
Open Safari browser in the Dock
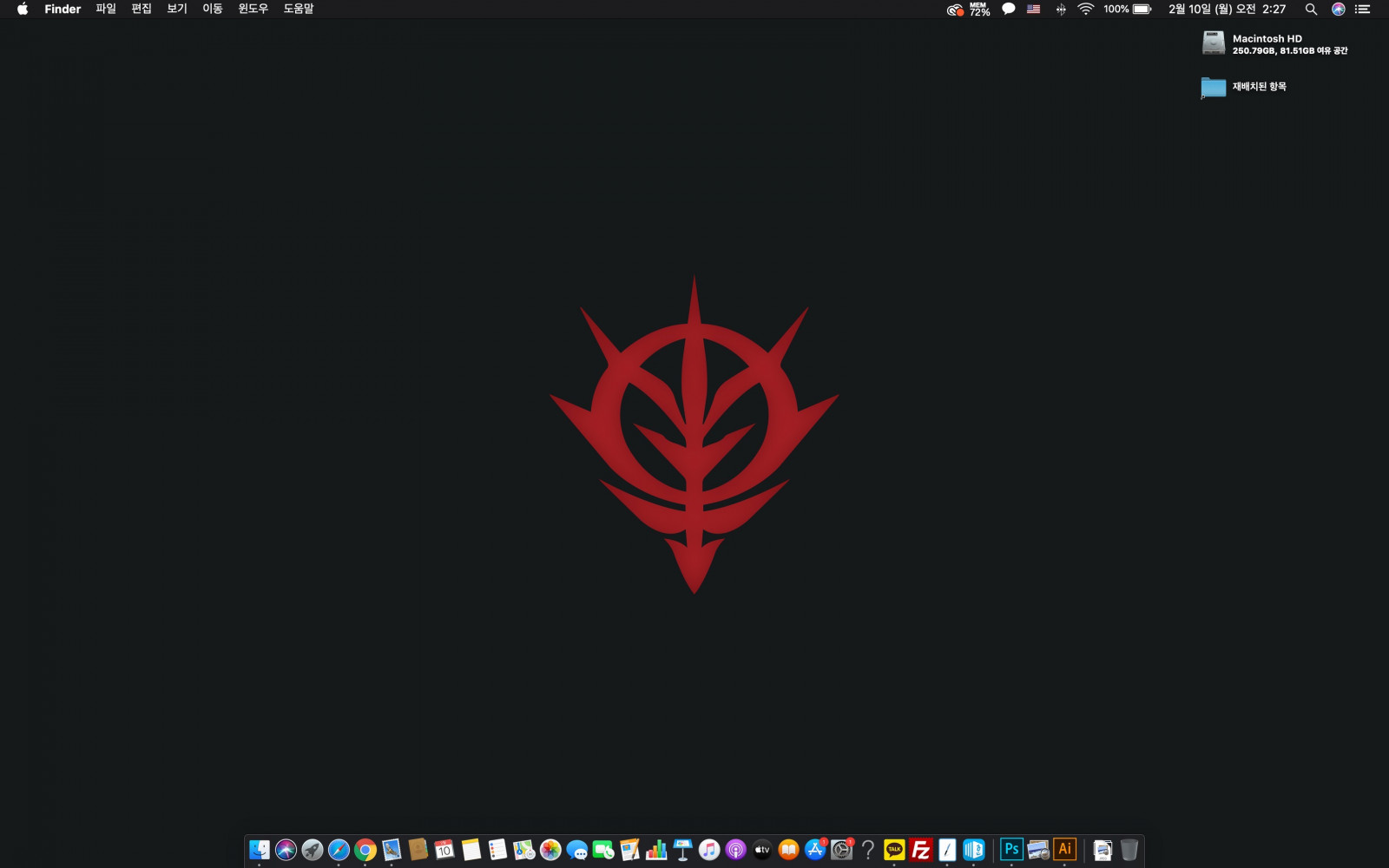tap(339, 850)
